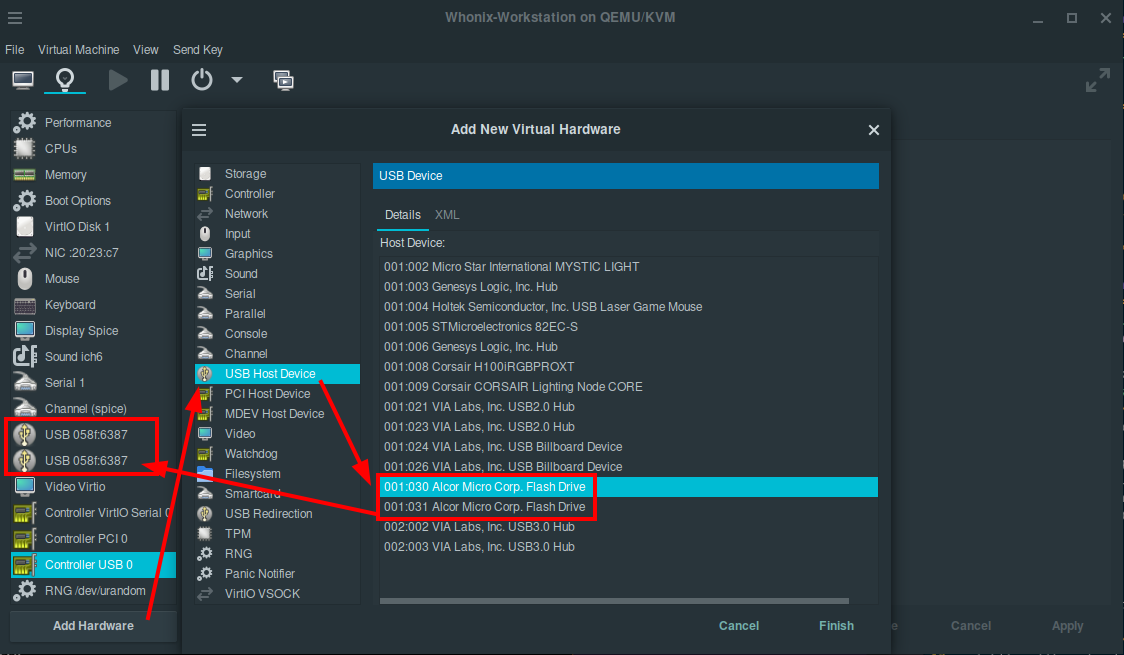Select Controller PCI 0 in the sidebar
This screenshot has width=1124, height=655.
click(93, 538)
